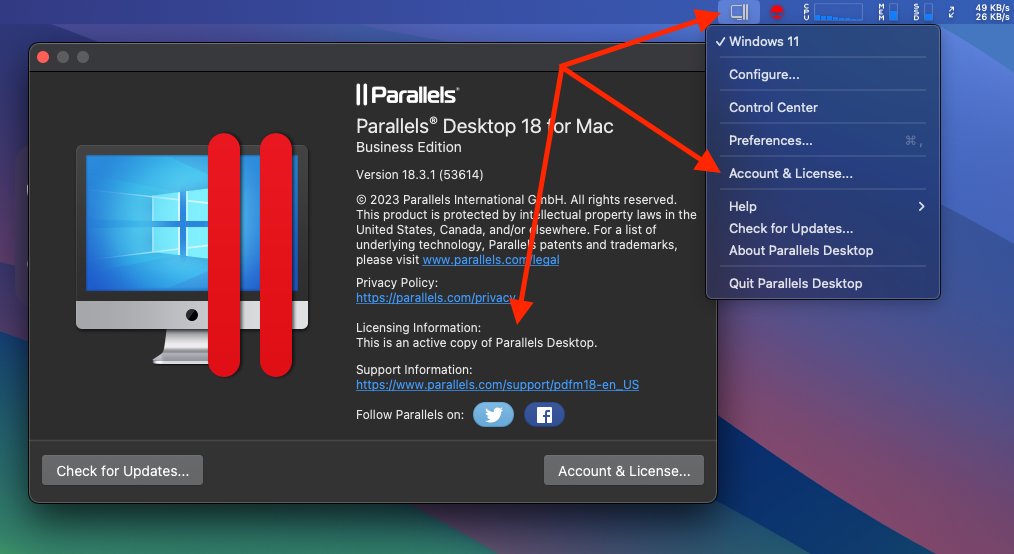Image resolution: width=1014 pixels, height=554 pixels.
Task: Click the SSD disk usage indicator
Action: point(922,12)
